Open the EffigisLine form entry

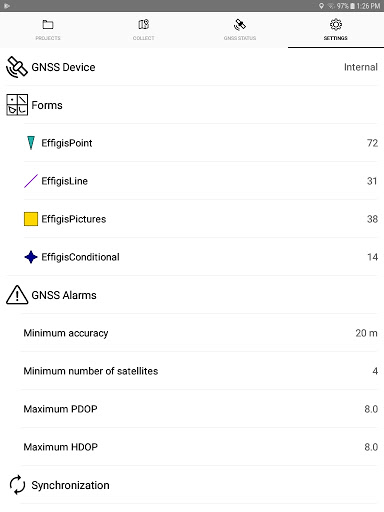201,181
